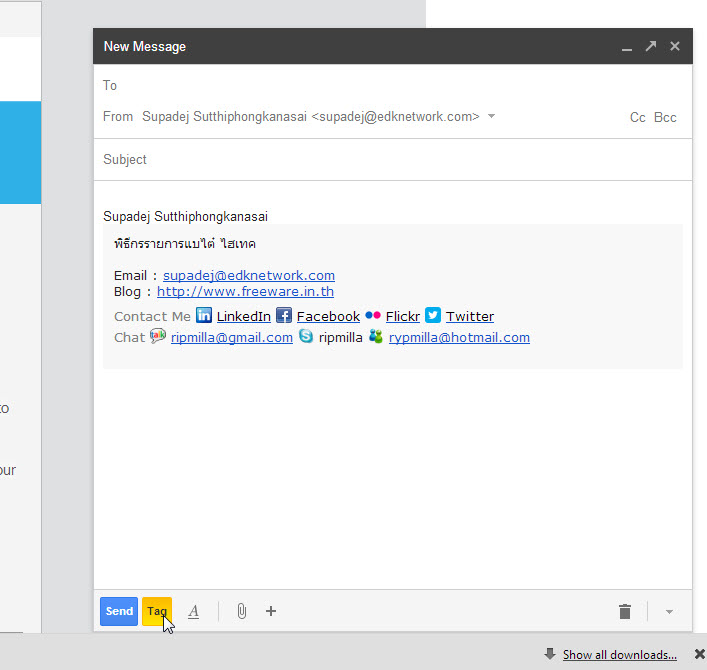This screenshot has height=670, width=707.
Task: Click the plus insert options icon
Action: pyautogui.click(x=271, y=611)
